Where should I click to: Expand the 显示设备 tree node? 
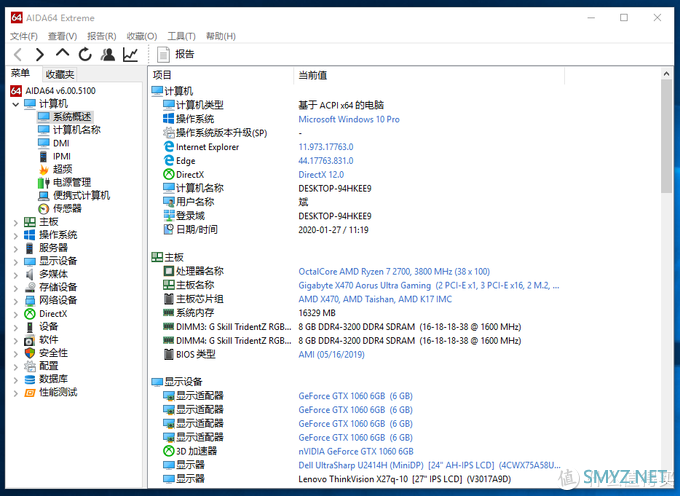pos(16,262)
